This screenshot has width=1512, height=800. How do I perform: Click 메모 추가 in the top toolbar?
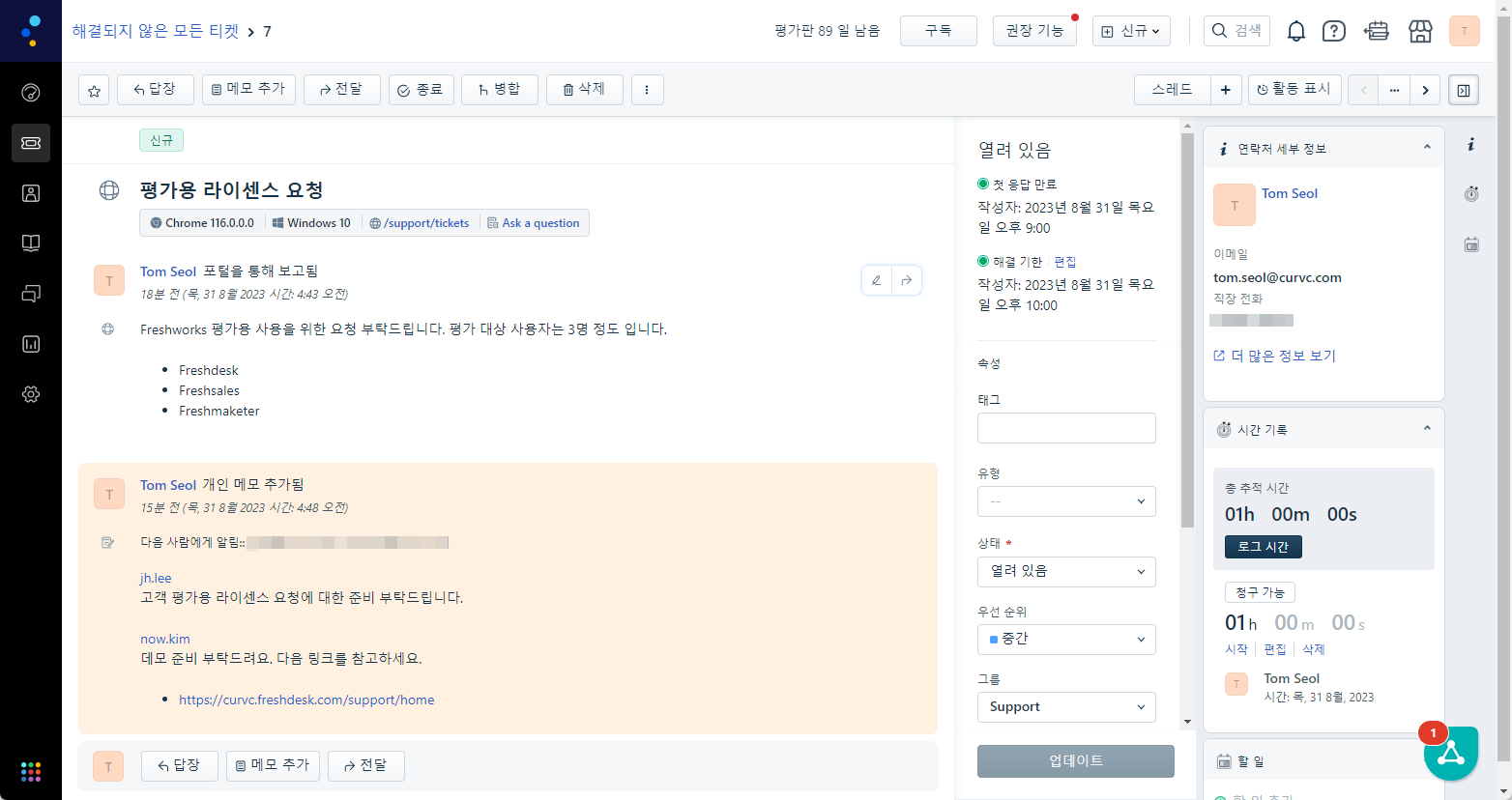point(248,90)
